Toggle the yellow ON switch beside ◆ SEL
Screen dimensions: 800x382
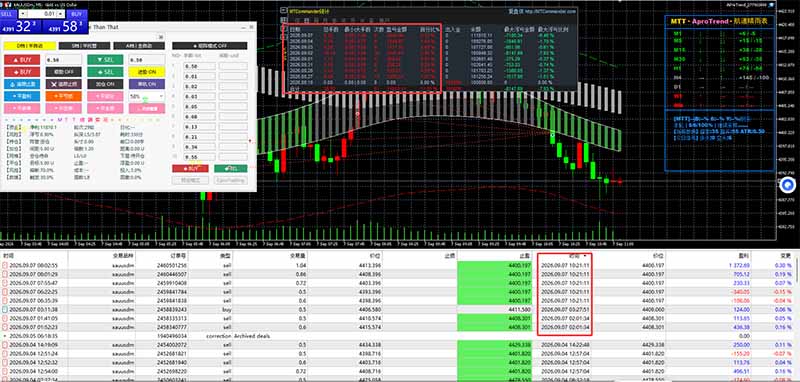147,72
